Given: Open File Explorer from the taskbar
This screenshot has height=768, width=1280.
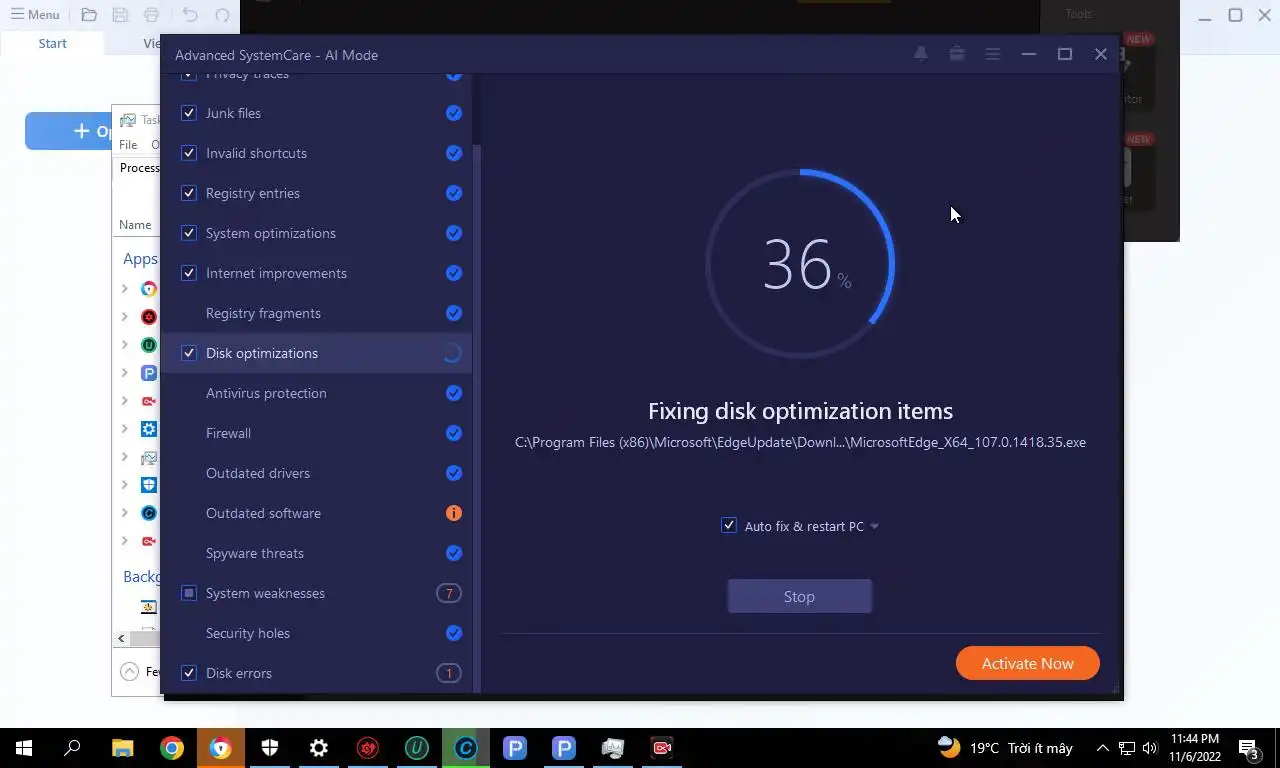Looking at the screenshot, I should (122, 748).
